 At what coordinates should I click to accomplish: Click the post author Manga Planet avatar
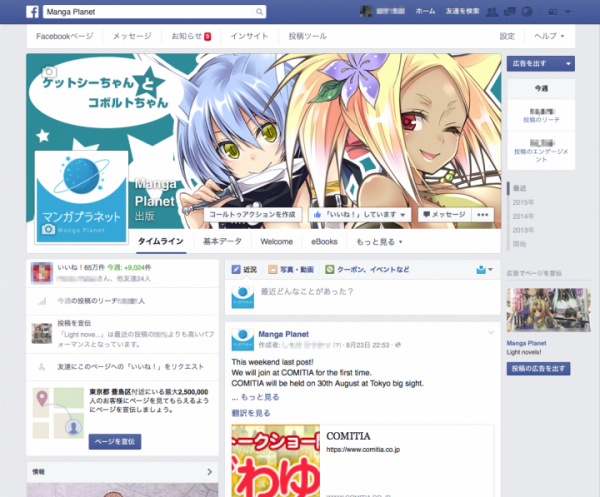(x=243, y=339)
